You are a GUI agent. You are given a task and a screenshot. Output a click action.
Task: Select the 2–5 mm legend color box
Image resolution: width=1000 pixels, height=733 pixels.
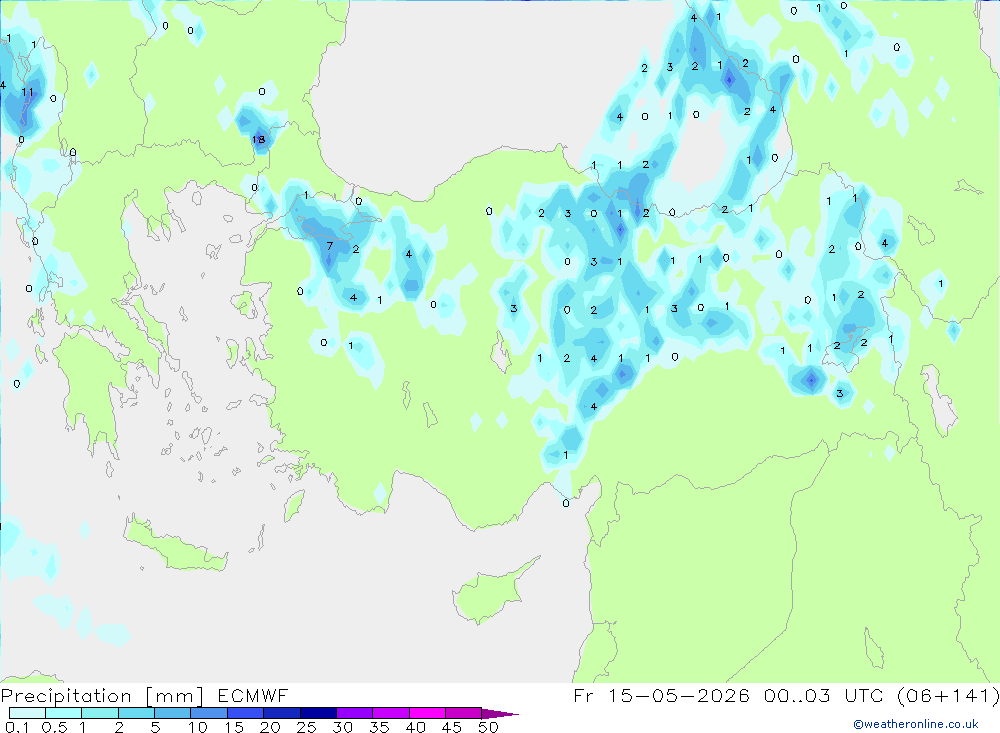136,713
